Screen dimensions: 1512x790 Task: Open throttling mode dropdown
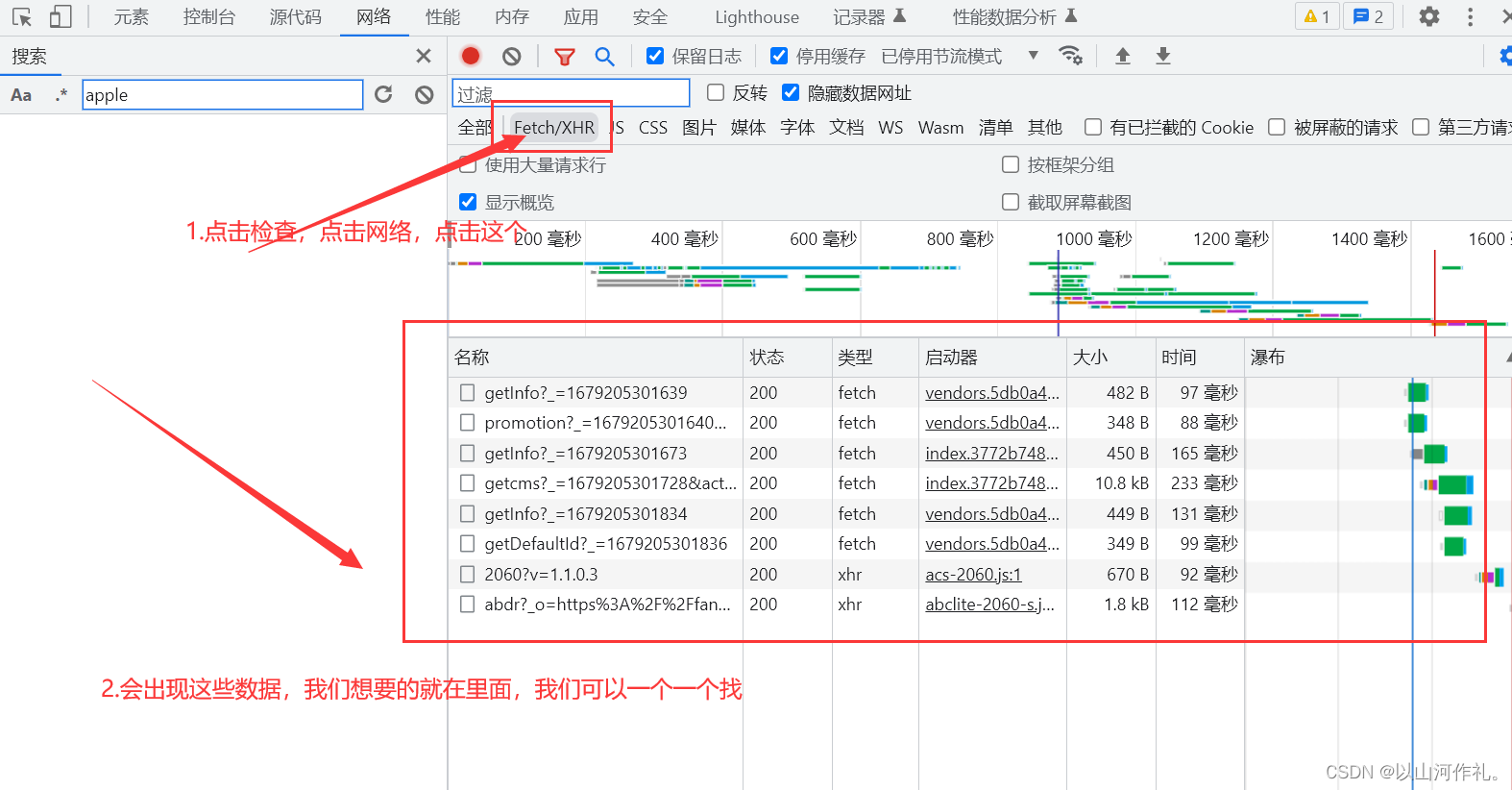tap(1034, 56)
